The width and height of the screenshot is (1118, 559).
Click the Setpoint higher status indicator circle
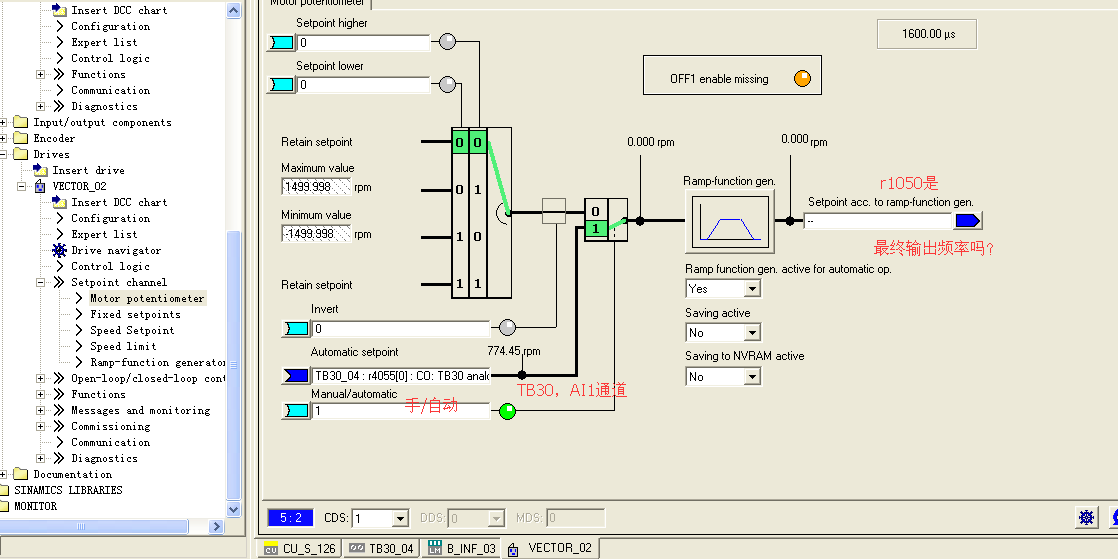(x=447, y=41)
